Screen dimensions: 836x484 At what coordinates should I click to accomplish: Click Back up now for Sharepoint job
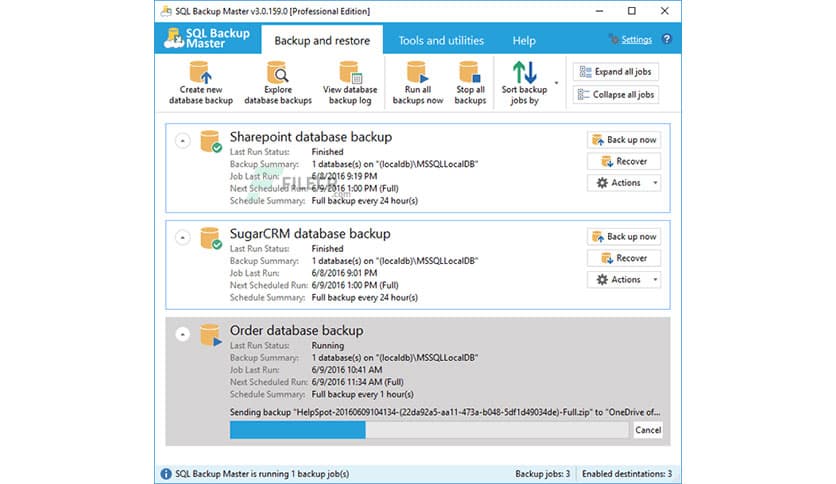coord(624,140)
